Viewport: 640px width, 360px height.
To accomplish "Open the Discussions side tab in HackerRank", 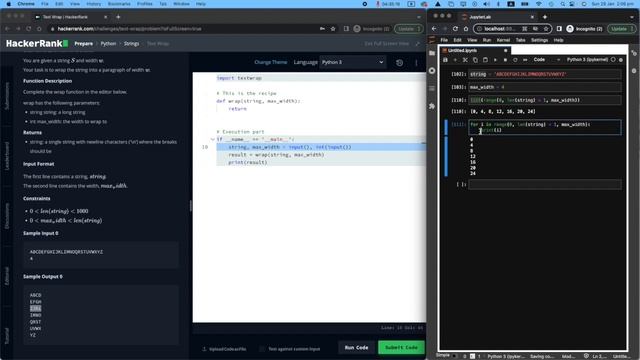I will (x=7, y=216).
